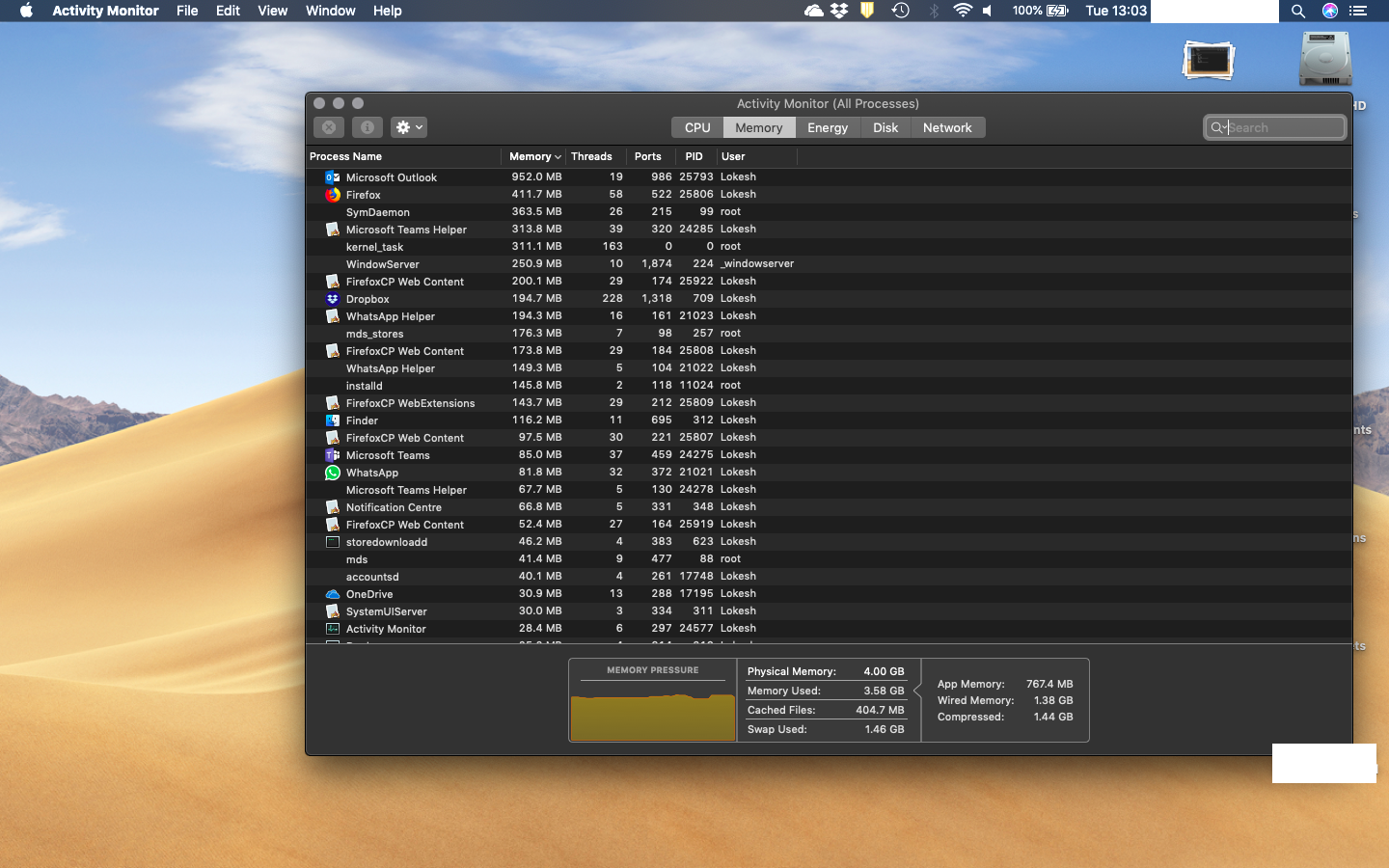Click the Activity Monitor process row icon
The height and width of the screenshot is (868, 1389).
333,629
